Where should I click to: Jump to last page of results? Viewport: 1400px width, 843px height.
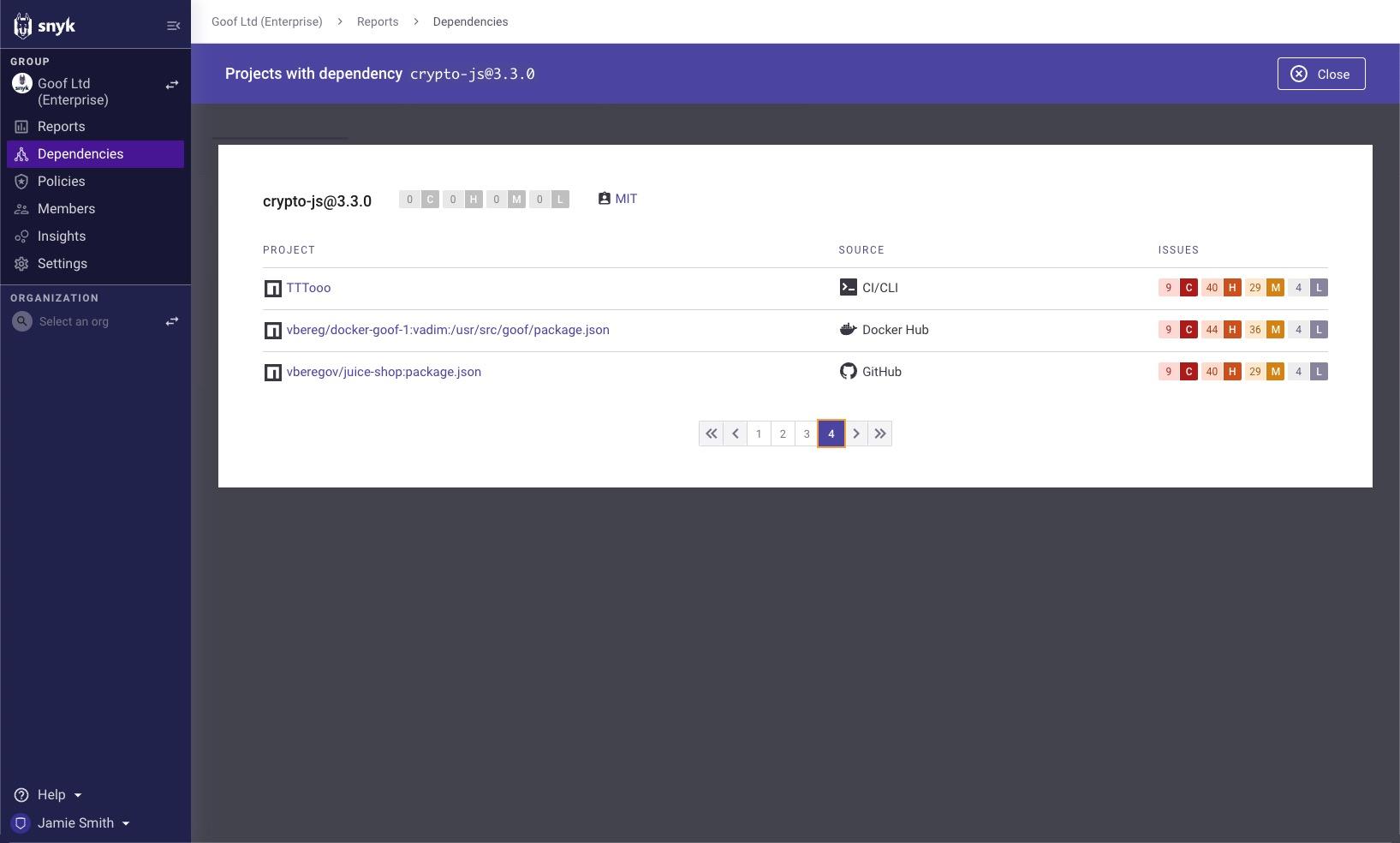point(880,433)
